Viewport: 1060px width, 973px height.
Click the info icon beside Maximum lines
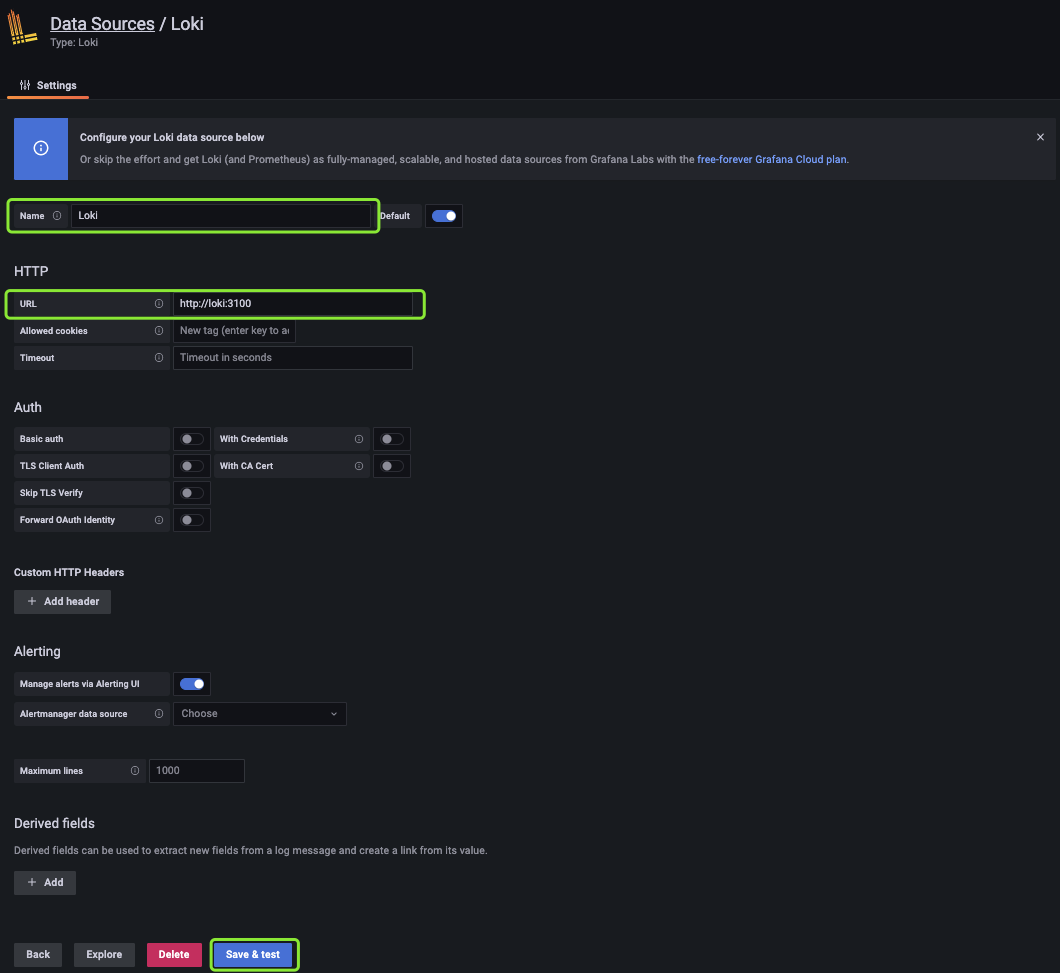[135, 771]
